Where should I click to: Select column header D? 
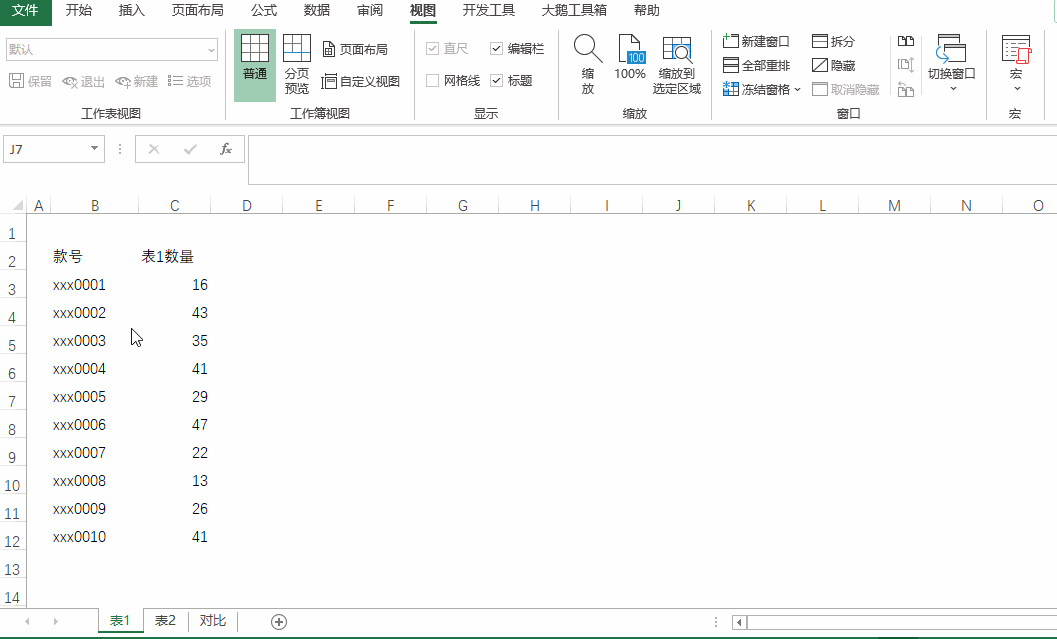247,206
